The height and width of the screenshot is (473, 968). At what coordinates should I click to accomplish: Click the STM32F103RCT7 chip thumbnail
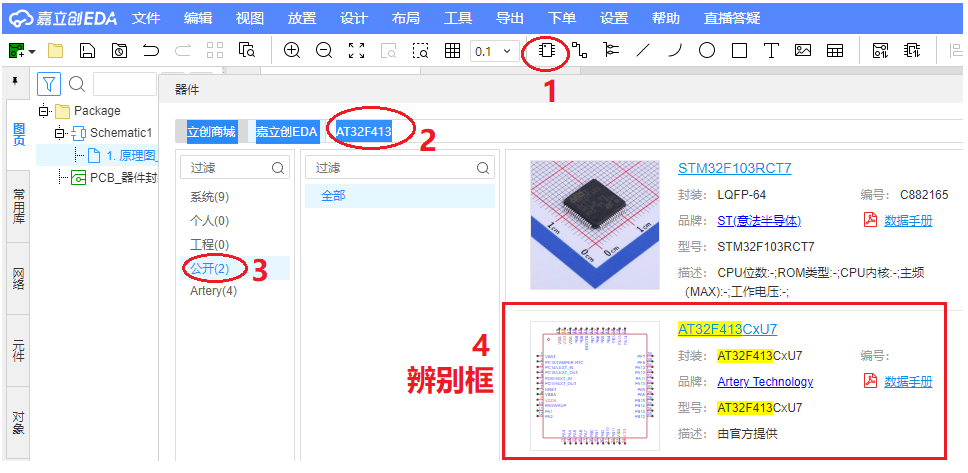582,224
